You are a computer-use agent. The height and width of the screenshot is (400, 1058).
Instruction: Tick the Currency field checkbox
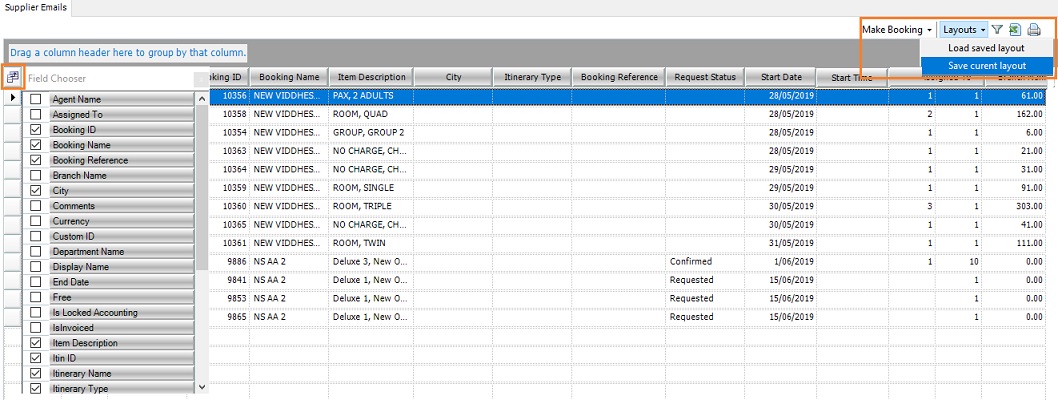36,221
